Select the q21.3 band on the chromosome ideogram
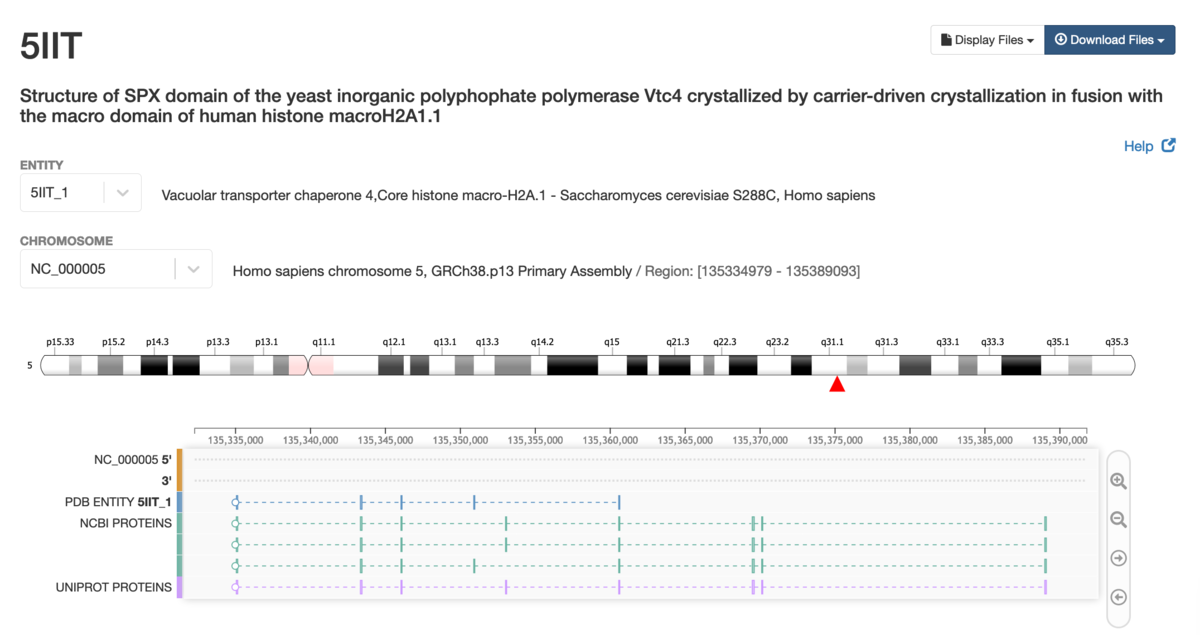The width and height of the screenshot is (1200, 635). coord(677,364)
